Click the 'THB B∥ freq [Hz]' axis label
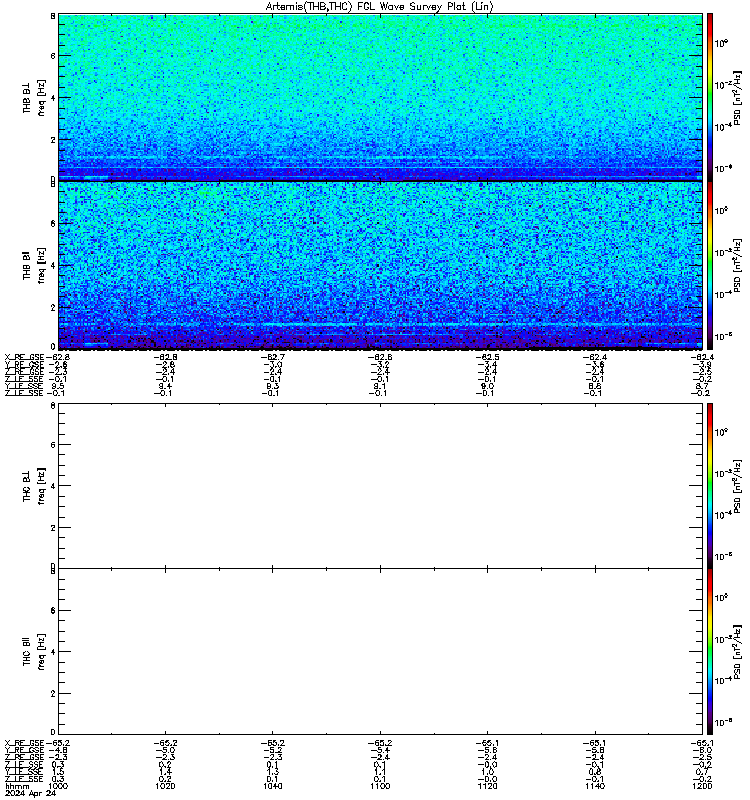 tap(34, 265)
